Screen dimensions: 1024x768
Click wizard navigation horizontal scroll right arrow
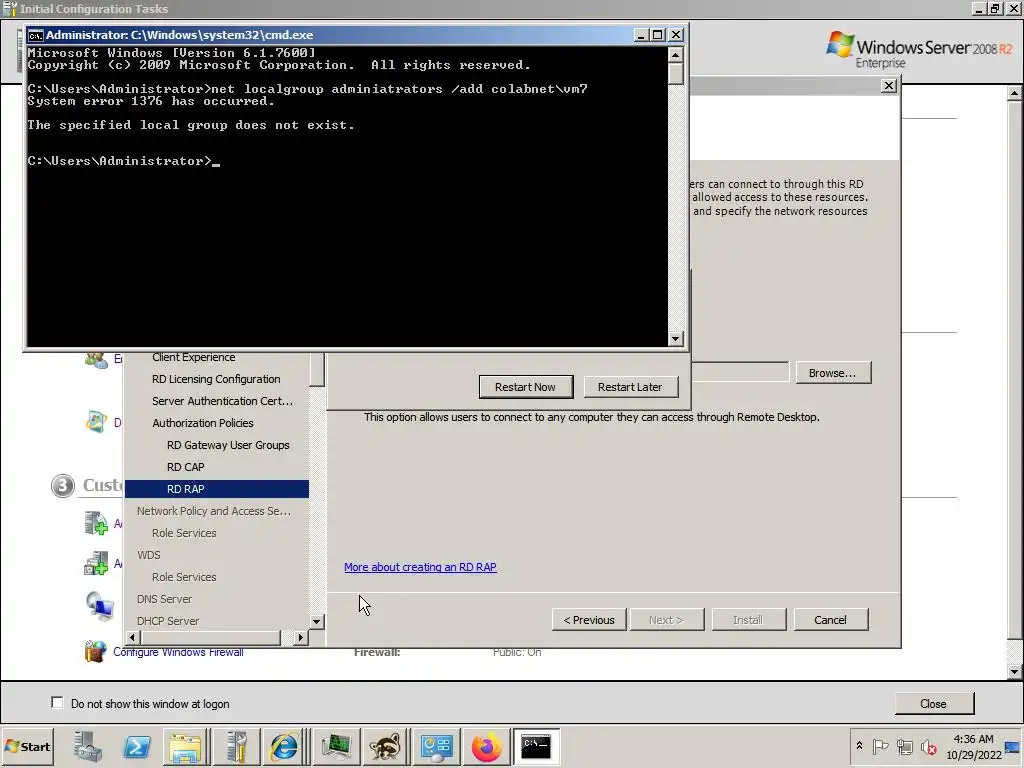pyautogui.click(x=300, y=637)
